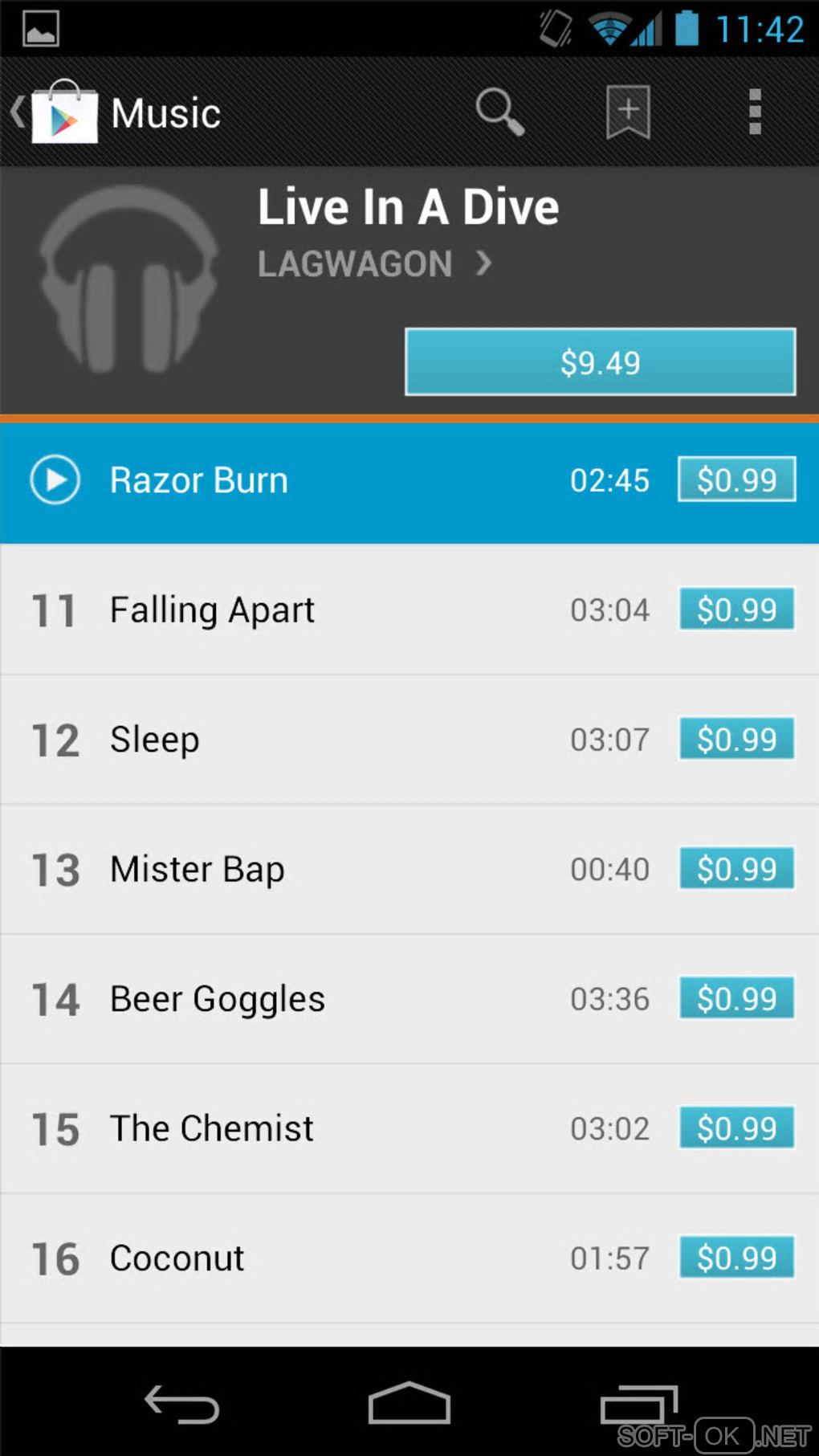Buy Razor Burn for $0.99

pos(737,479)
